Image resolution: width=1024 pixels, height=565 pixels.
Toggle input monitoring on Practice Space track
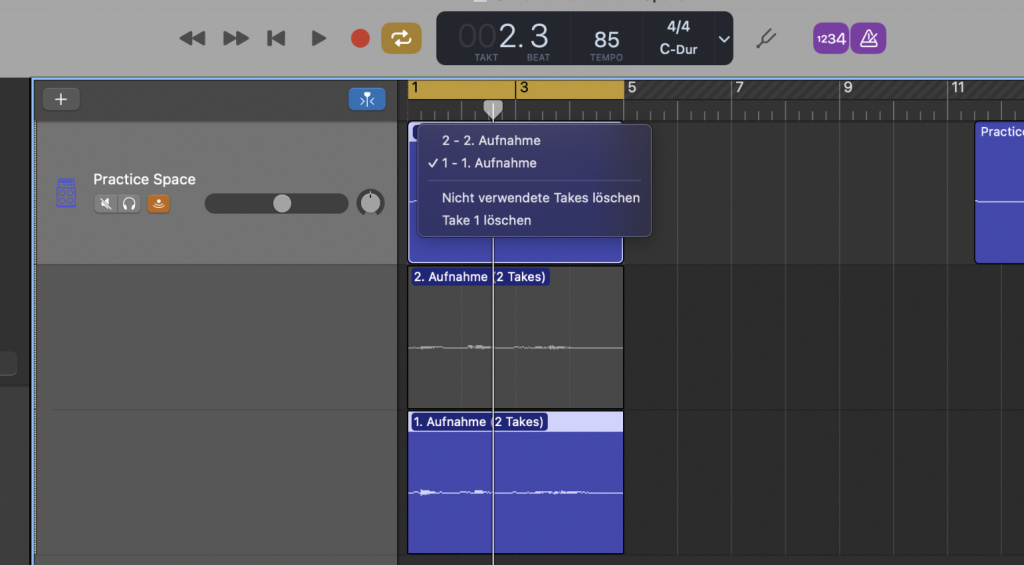158,204
